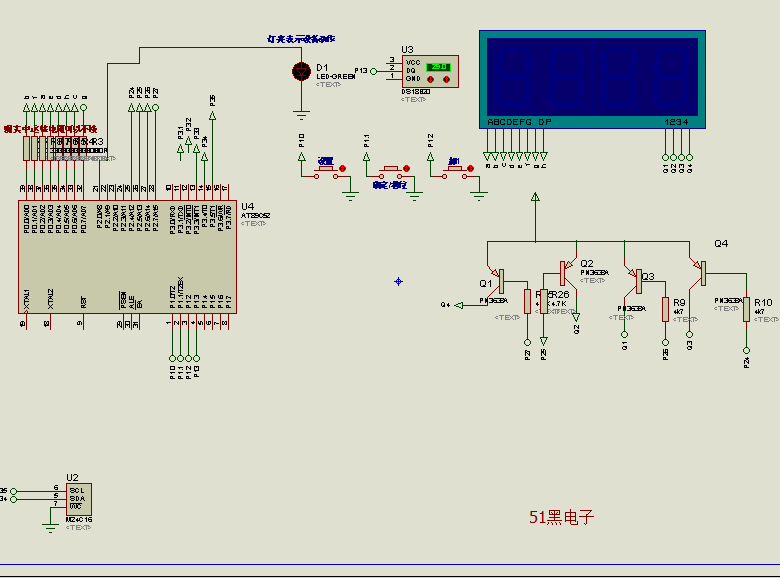Click the P24 terminal circle below R10
Viewport: 780px width, 578px height.
point(746,351)
